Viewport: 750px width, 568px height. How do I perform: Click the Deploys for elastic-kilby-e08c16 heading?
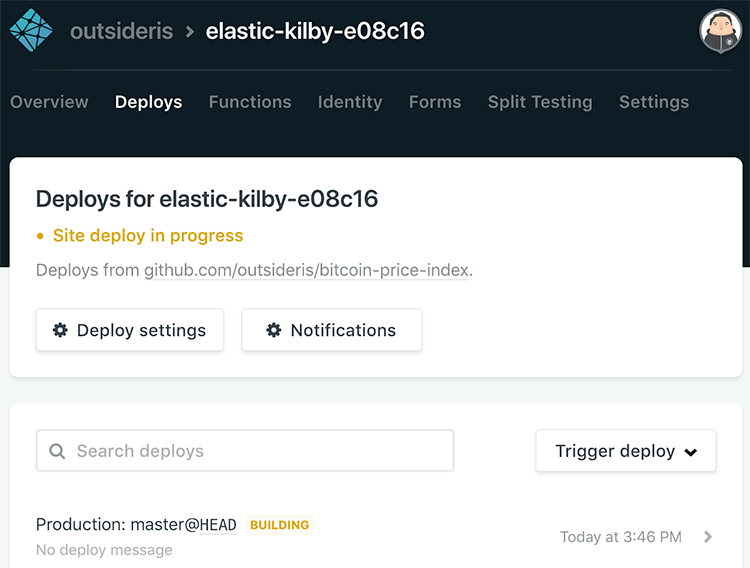click(x=207, y=199)
